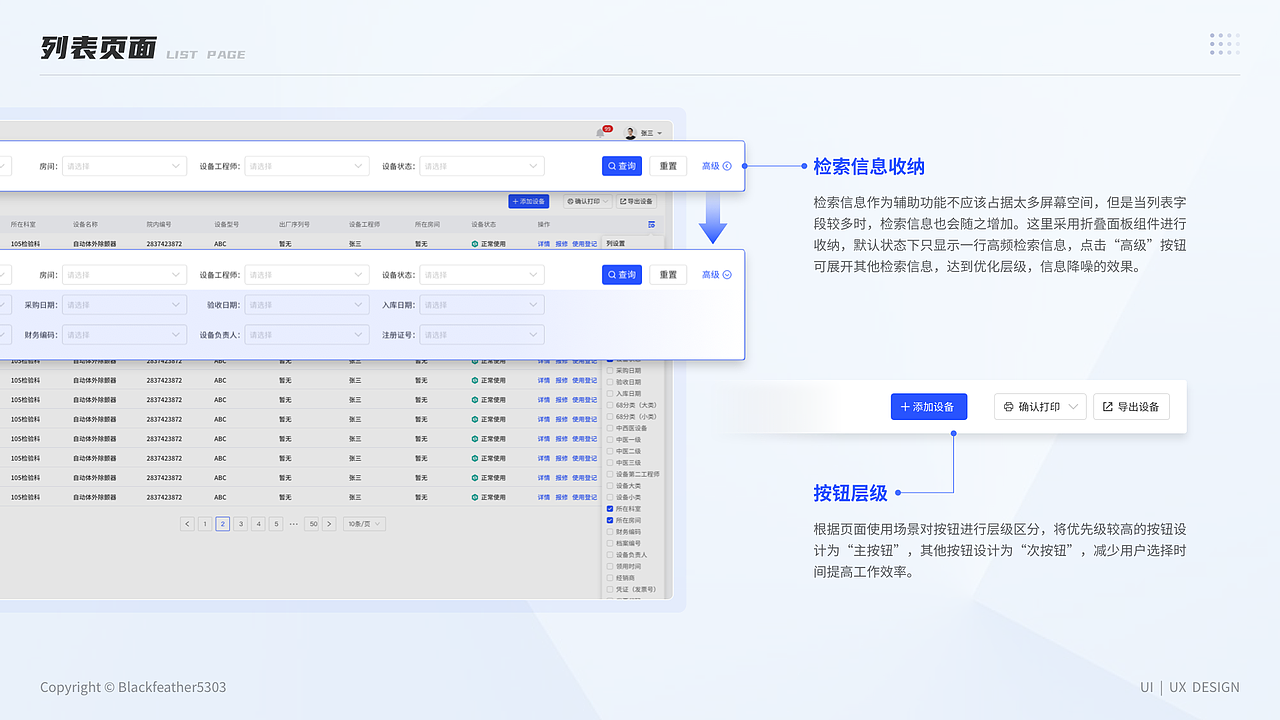Open the 设备状态 selection dropdown
This screenshot has width=1280, height=720.
coord(481,166)
